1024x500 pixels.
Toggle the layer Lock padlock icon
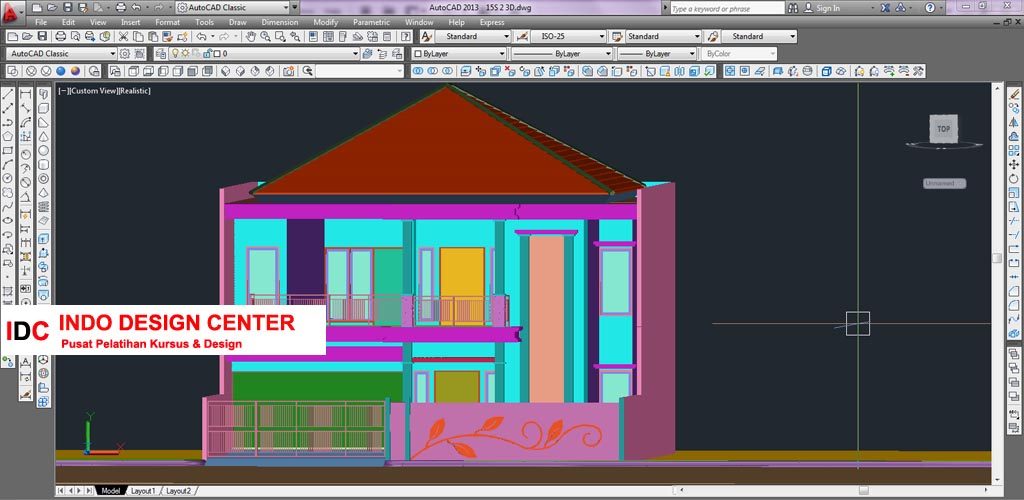(206, 54)
